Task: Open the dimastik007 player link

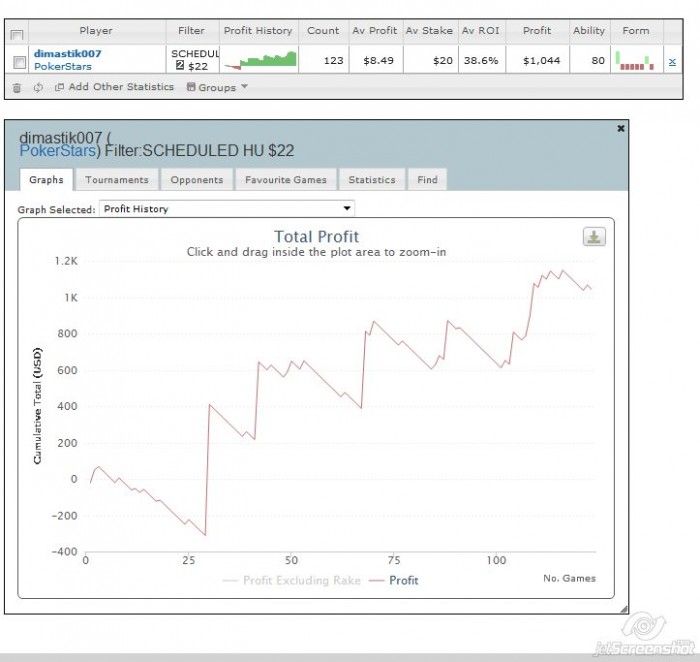Action: (67, 54)
